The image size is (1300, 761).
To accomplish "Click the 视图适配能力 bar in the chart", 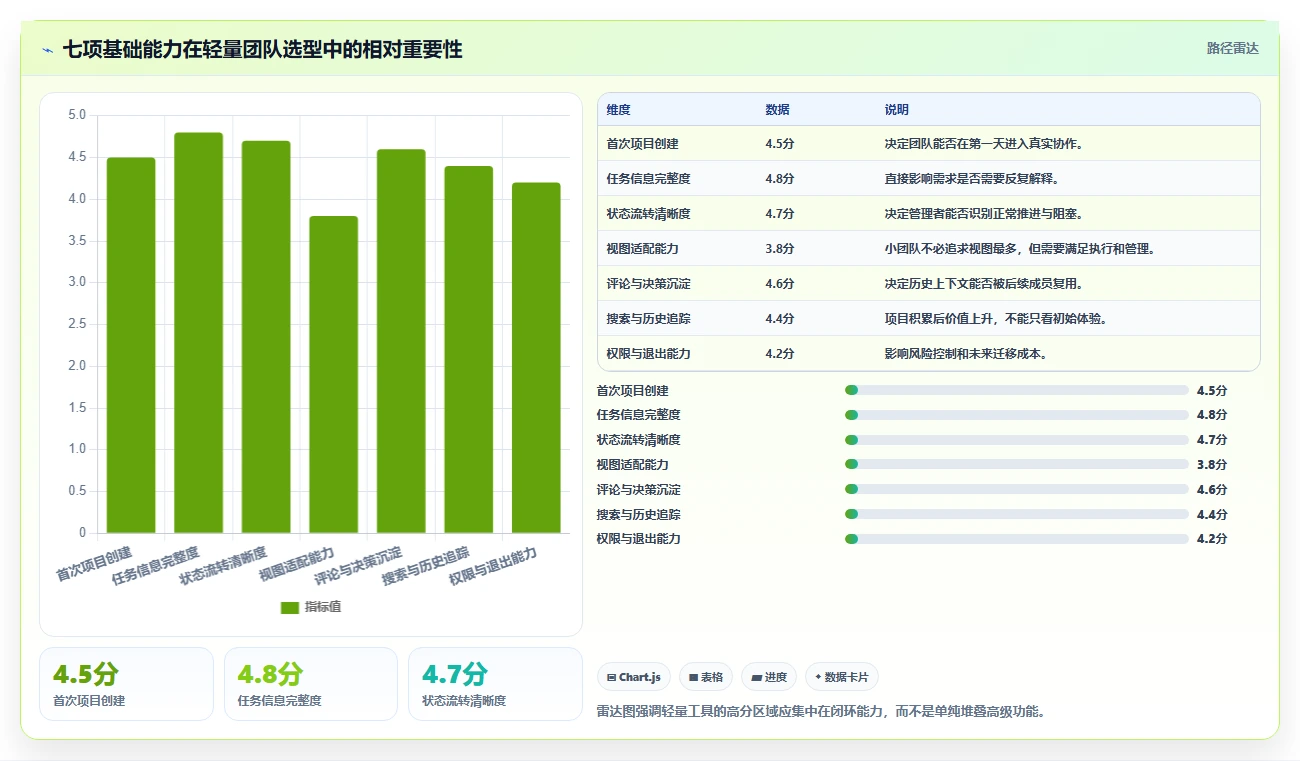I will pyautogui.click(x=333, y=375).
